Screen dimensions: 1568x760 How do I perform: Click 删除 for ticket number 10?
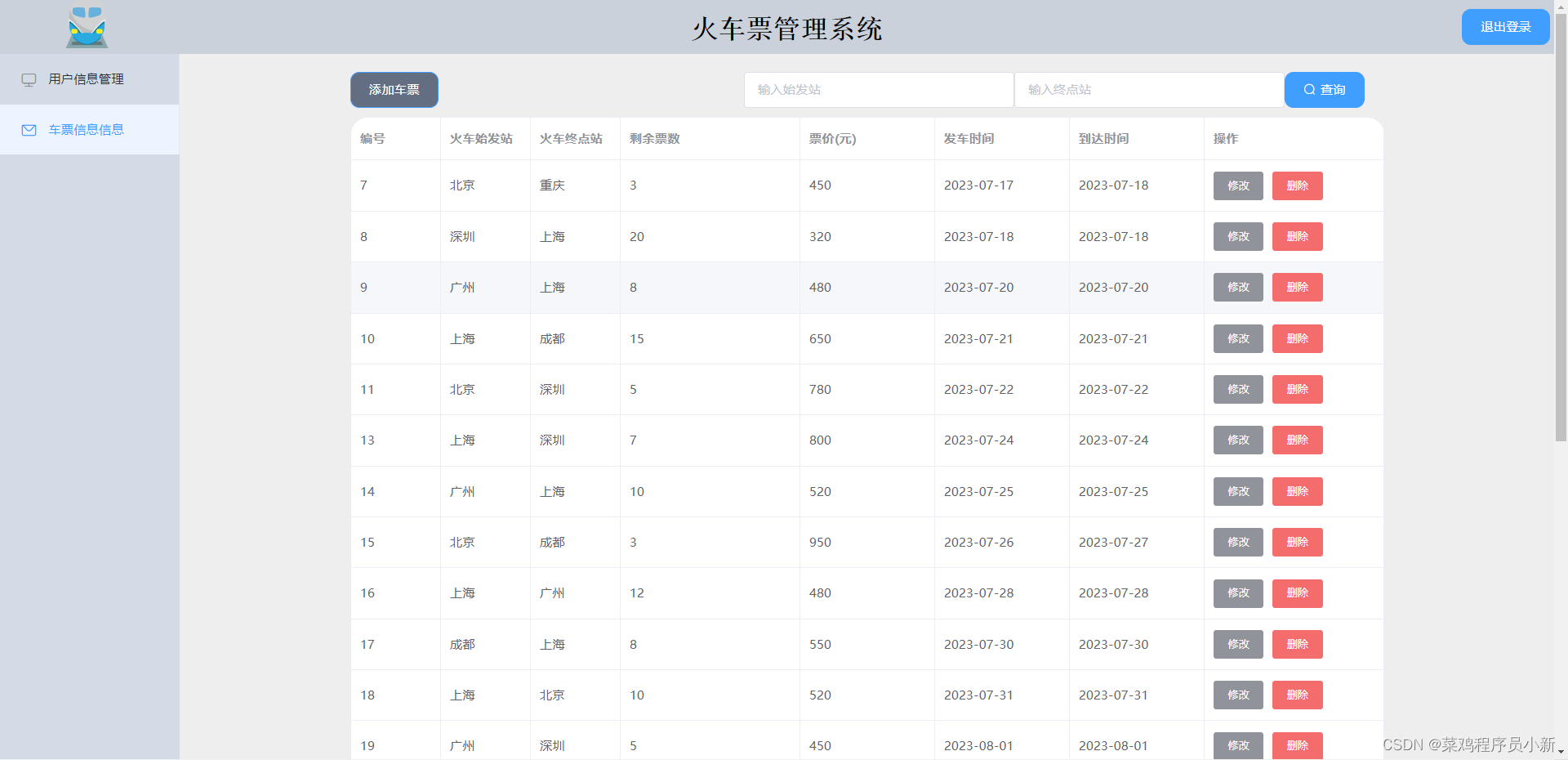pos(1298,338)
